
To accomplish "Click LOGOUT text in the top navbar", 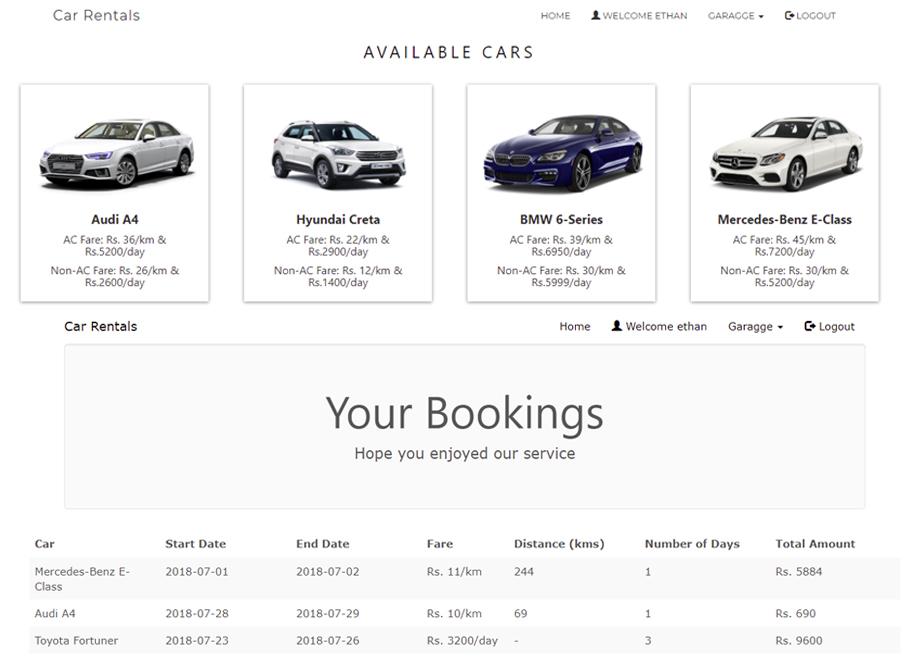I will [x=816, y=16].
